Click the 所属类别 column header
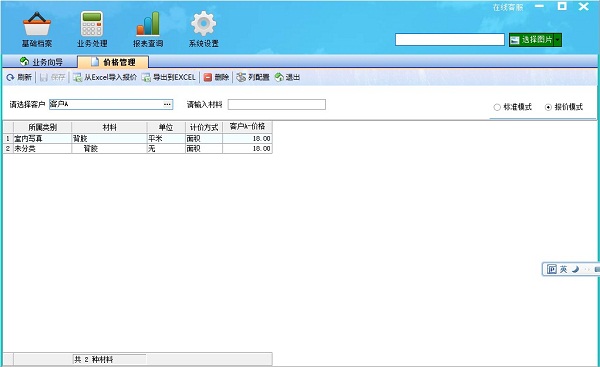600x367 pixels. pos(42,127)
